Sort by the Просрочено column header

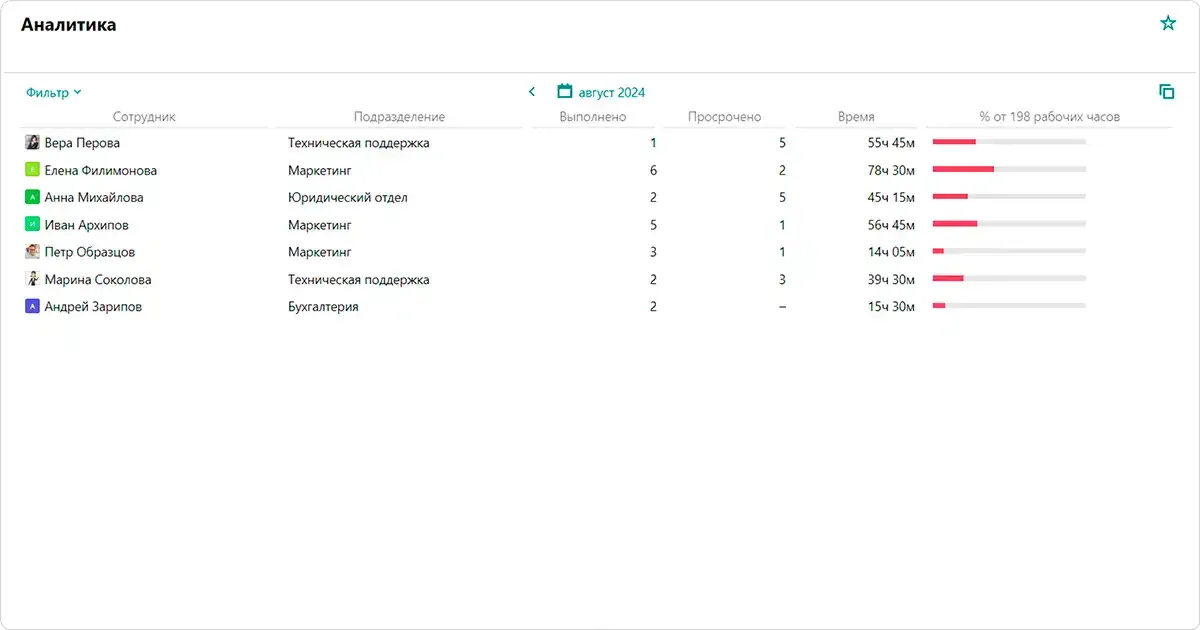(x=724, y=117)
